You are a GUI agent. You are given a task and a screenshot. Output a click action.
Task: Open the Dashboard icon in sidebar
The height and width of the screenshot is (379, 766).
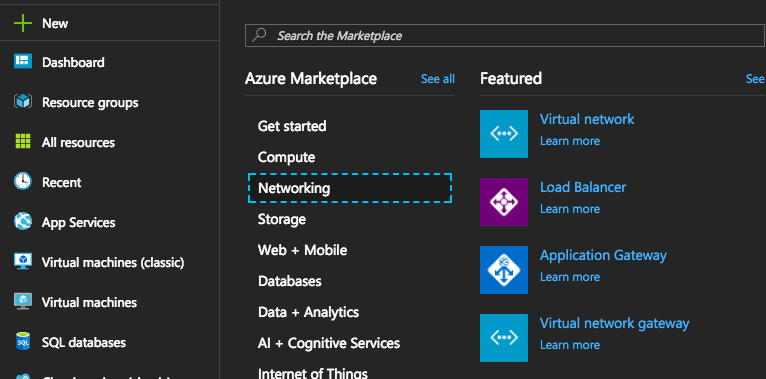(x=23, y=62)
